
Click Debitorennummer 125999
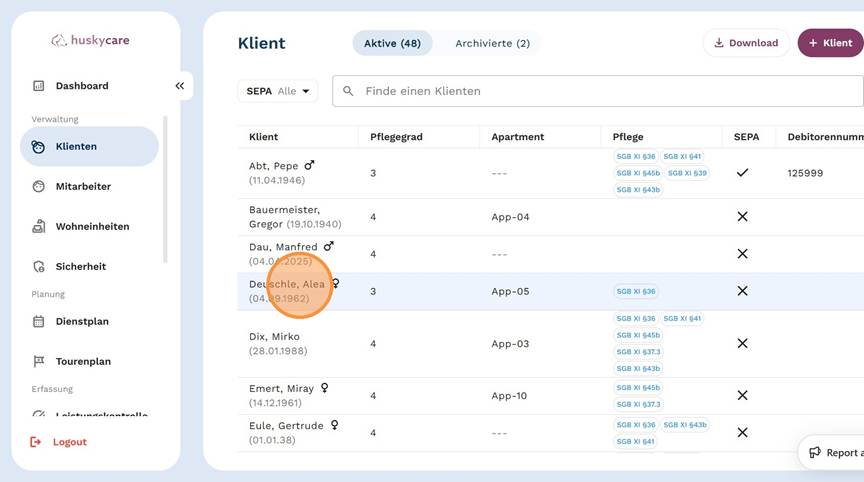805,173
